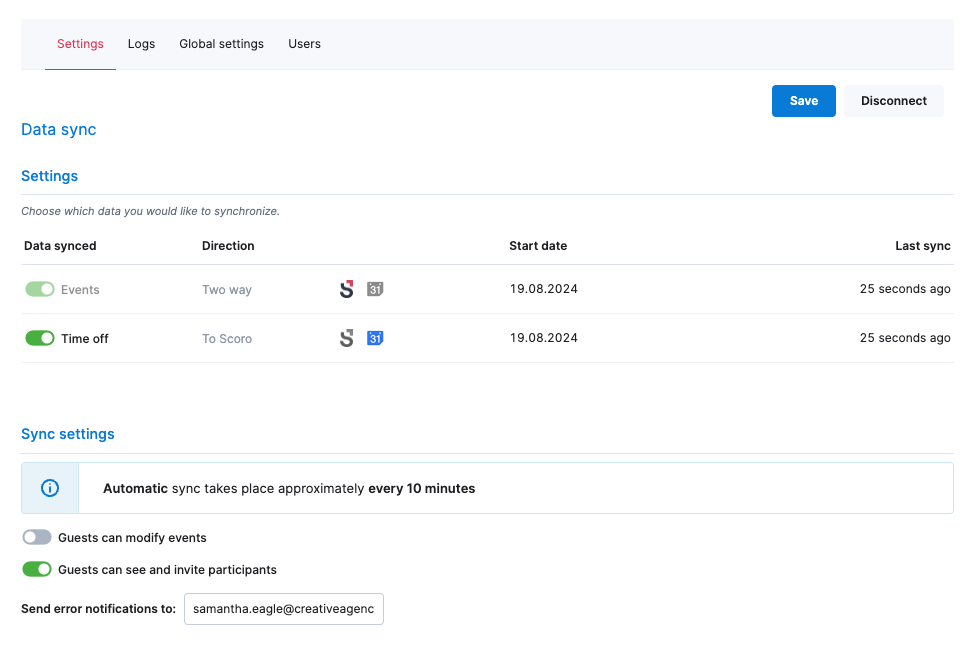Click the blue calendar icon in Time off row
The image size is (976, 646).
(375, 338)
